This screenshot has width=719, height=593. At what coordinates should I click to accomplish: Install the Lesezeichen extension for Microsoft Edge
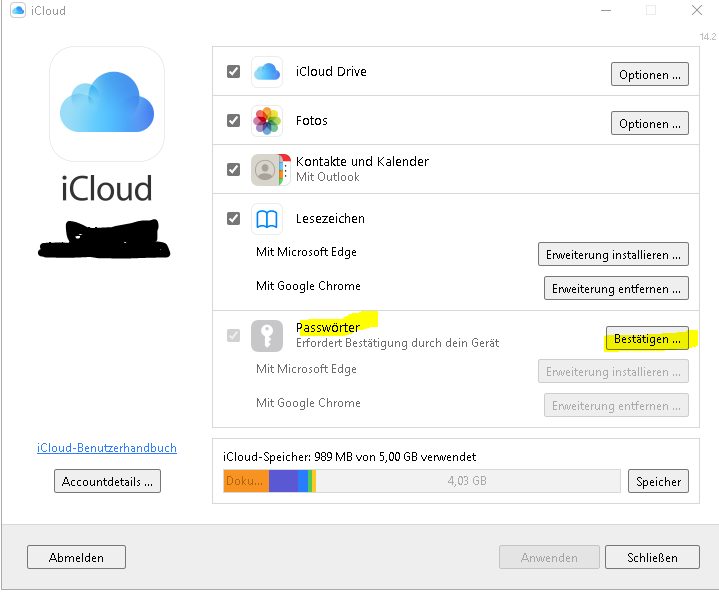click(x=613, y=254)
